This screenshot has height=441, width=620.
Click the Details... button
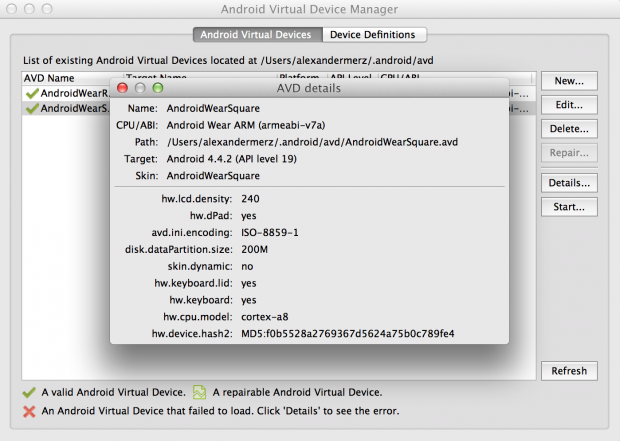point(568,183)
